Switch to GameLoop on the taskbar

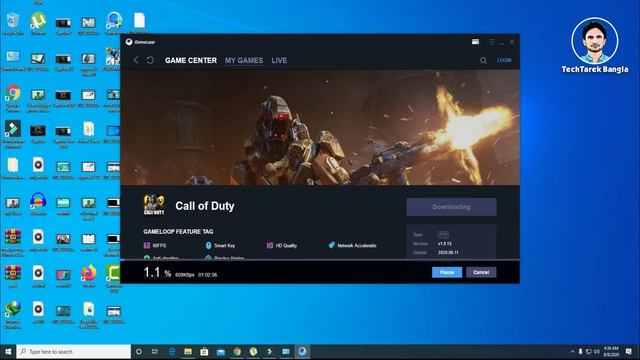302,351
